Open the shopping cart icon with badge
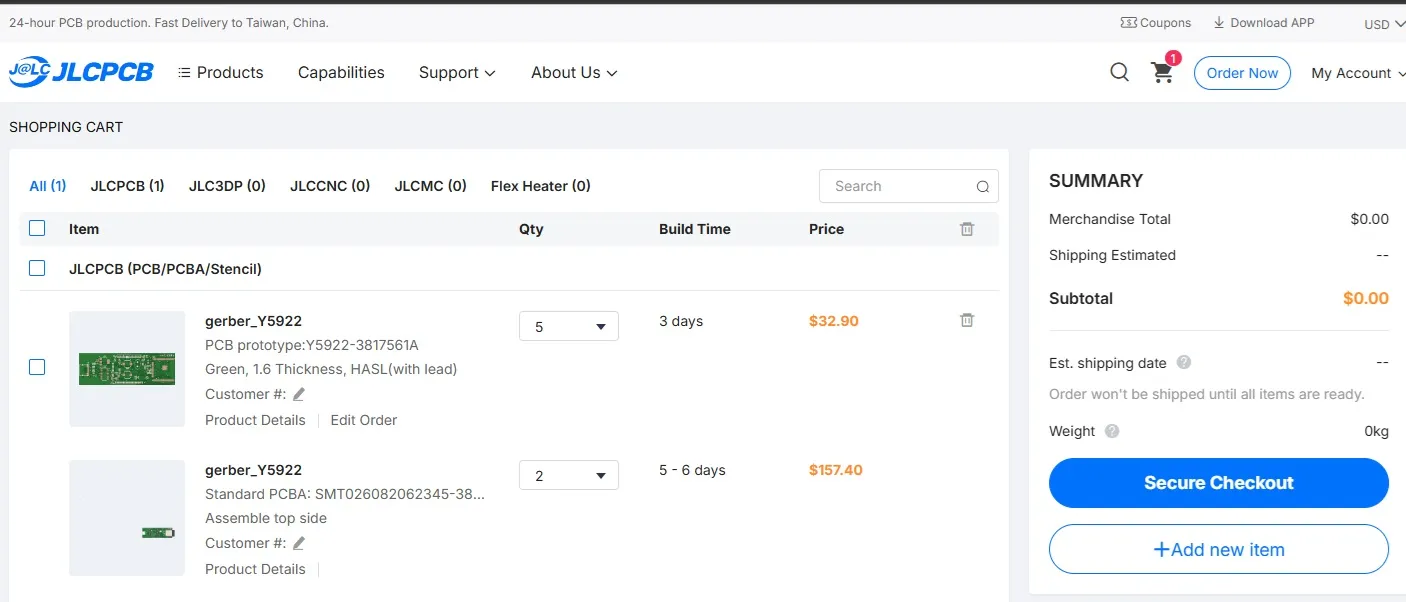The width and height of the screenshot is (1406, 602). (1162, 72)
